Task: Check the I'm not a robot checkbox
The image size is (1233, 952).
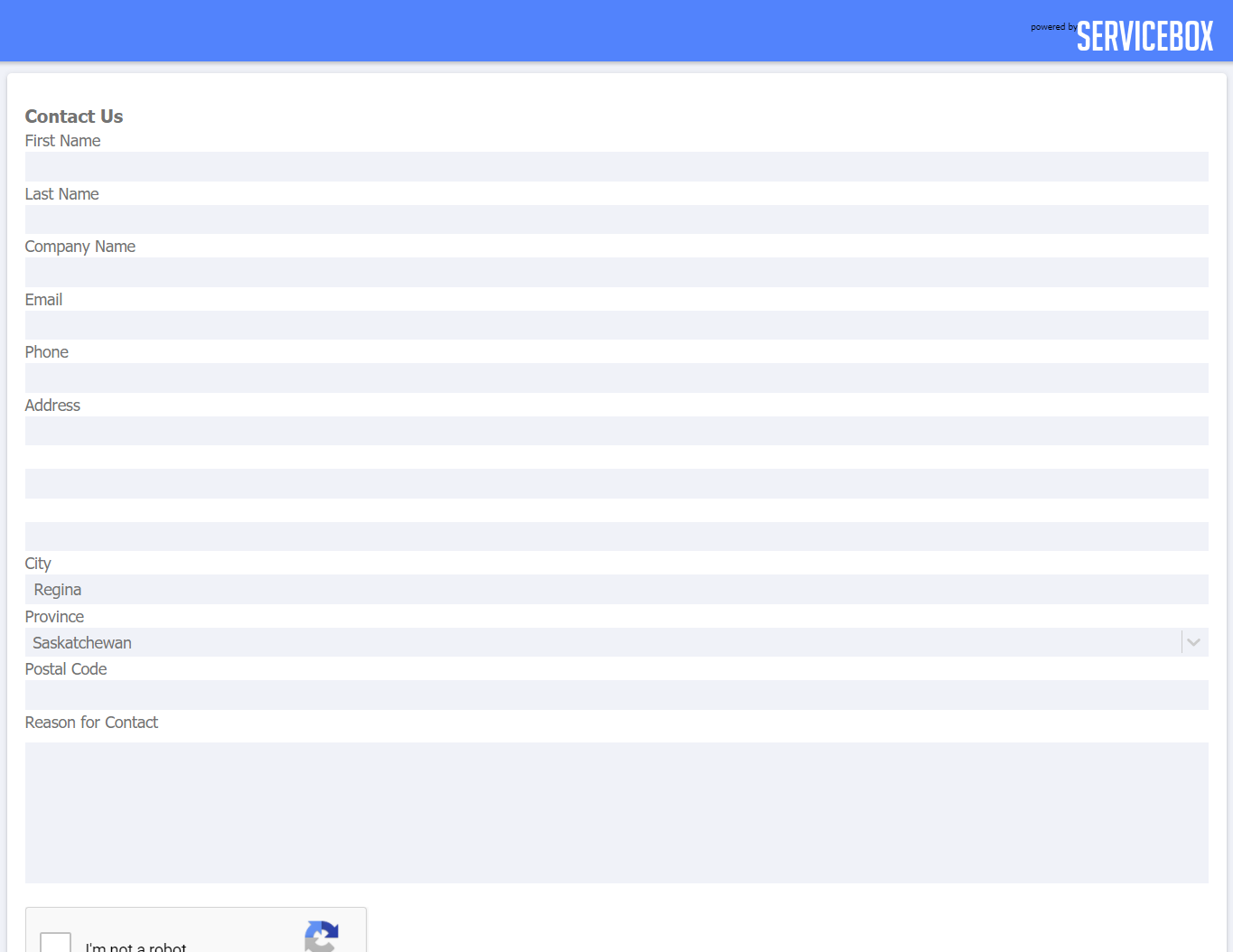Action: point(56,942)
